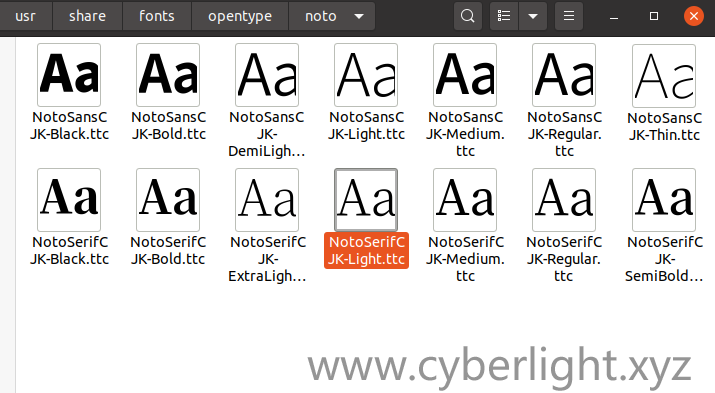This screenshot has width=715, height=393.
Task: Open the hamburger main menu
Action: pyautogui.click(x=569, y=16)
